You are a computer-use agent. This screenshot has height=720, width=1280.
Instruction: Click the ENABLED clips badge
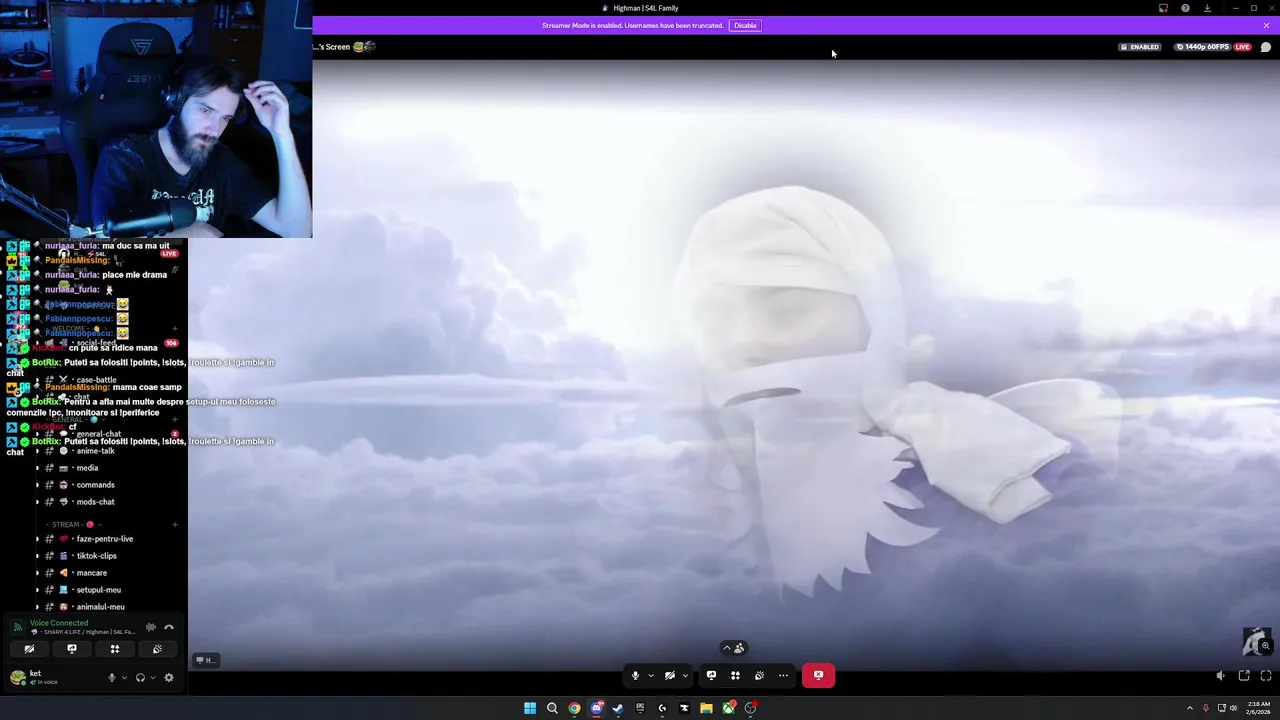point(1140,47)
